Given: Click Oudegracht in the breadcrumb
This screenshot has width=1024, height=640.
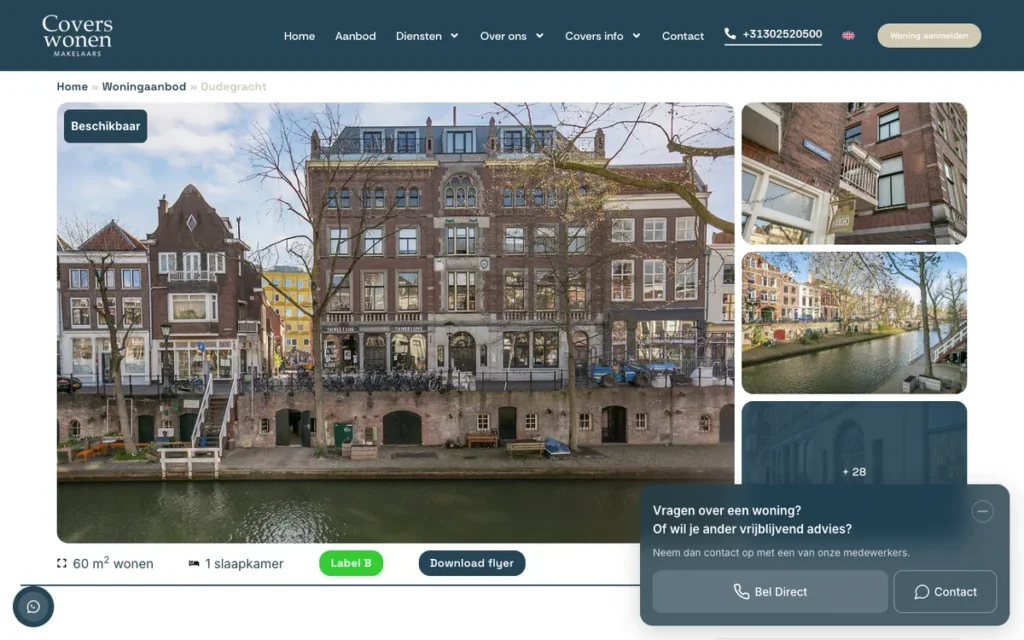Looking at the screenshot, I should (233, 86).
